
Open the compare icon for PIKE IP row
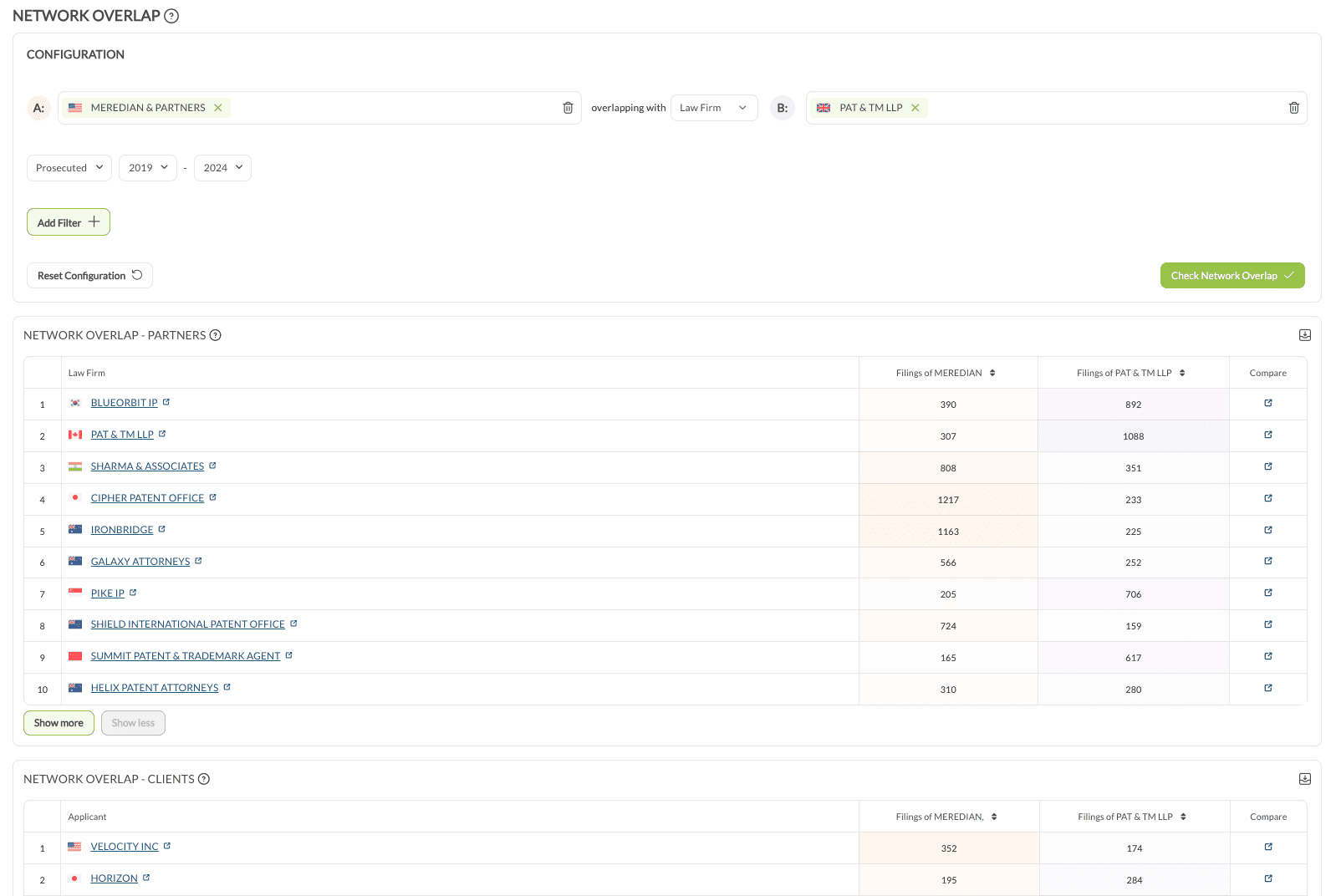point(1268,593)
